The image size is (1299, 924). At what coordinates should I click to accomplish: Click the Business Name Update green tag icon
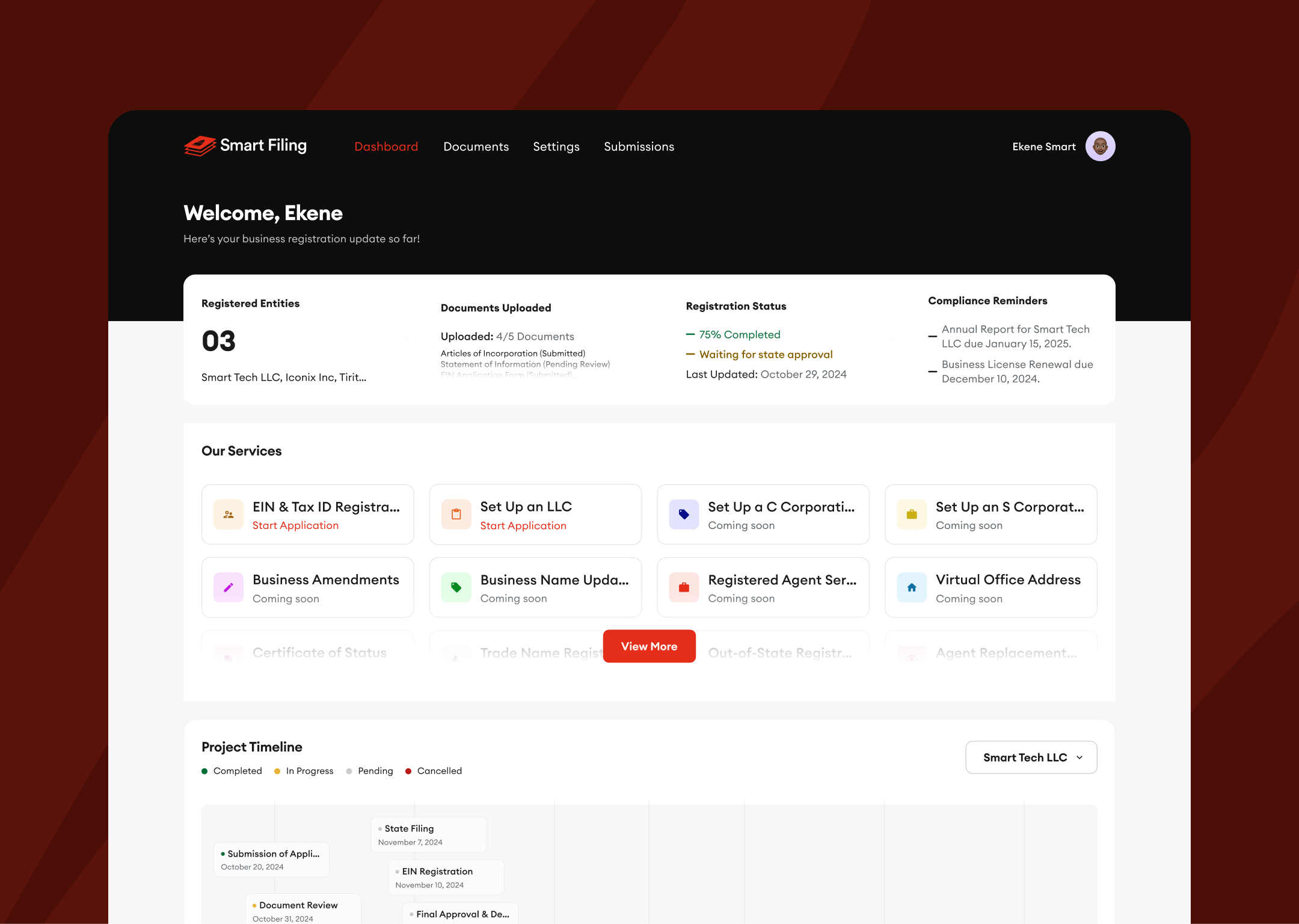coord(456,587)
